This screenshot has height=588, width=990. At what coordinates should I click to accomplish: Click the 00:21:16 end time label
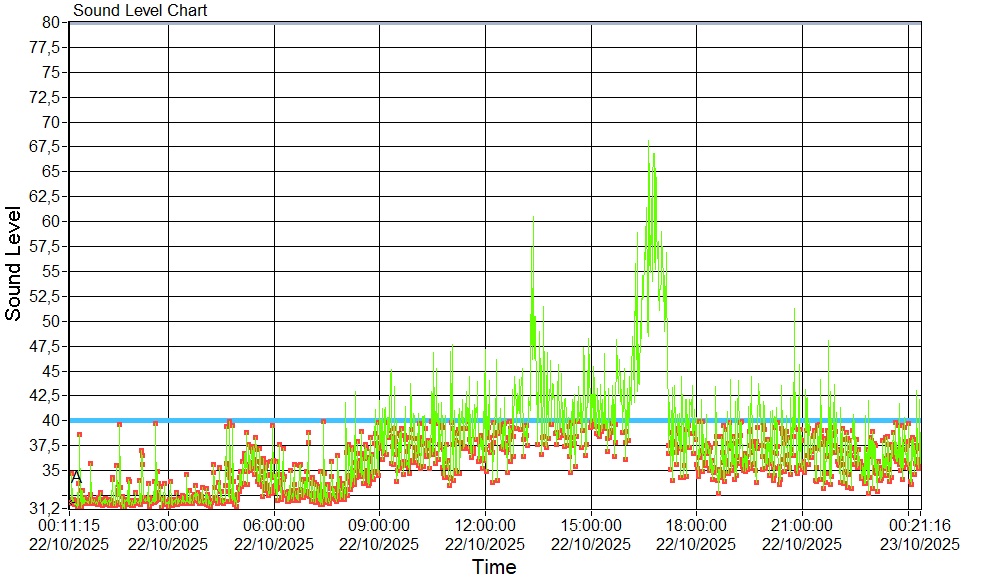pos(919,524)
